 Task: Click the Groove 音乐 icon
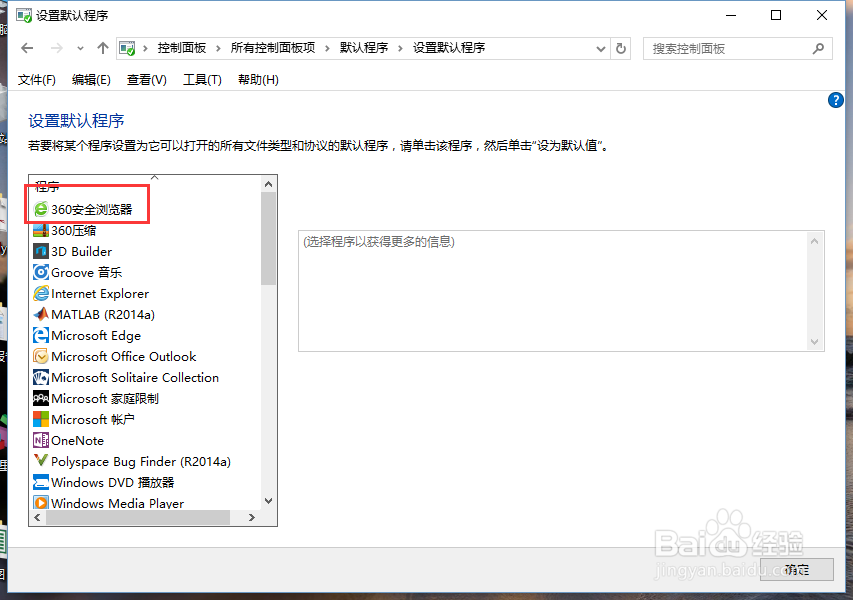(41, 273)
